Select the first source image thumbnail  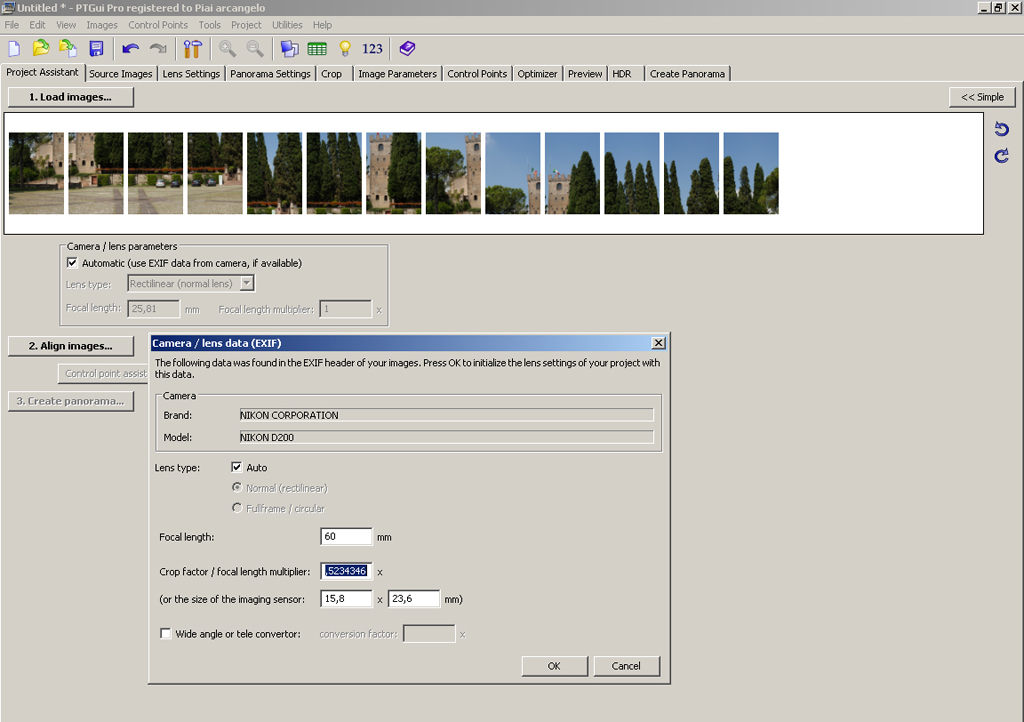click(x=37, y=173)
